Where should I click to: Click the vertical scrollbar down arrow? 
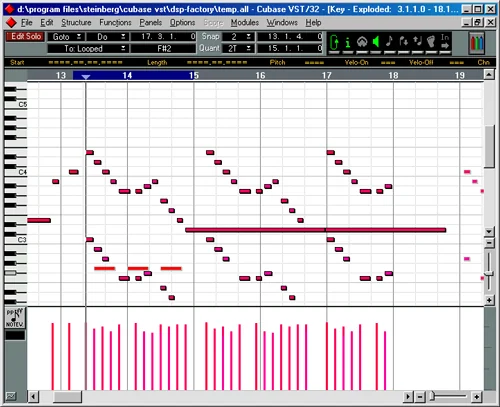click(x=489, y=231)
